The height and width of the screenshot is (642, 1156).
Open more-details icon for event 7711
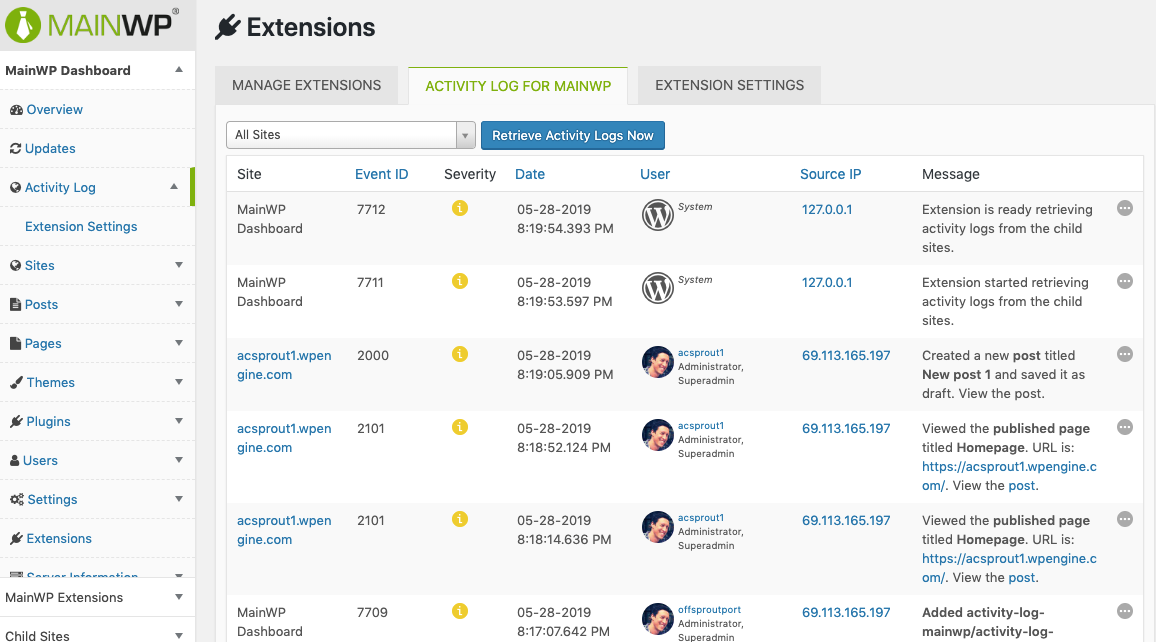(1124, 282)
